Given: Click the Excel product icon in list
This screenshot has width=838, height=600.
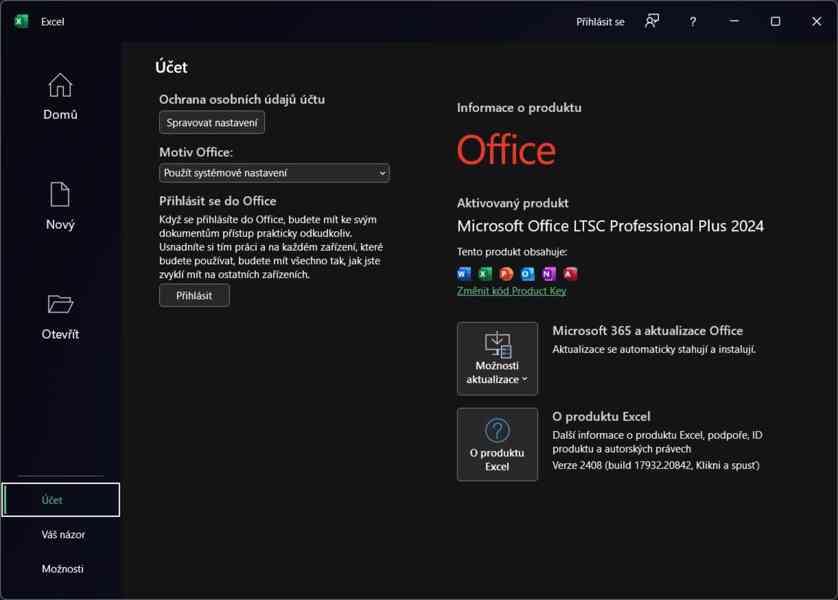Looking at the screenshot, I should [485, 274].
